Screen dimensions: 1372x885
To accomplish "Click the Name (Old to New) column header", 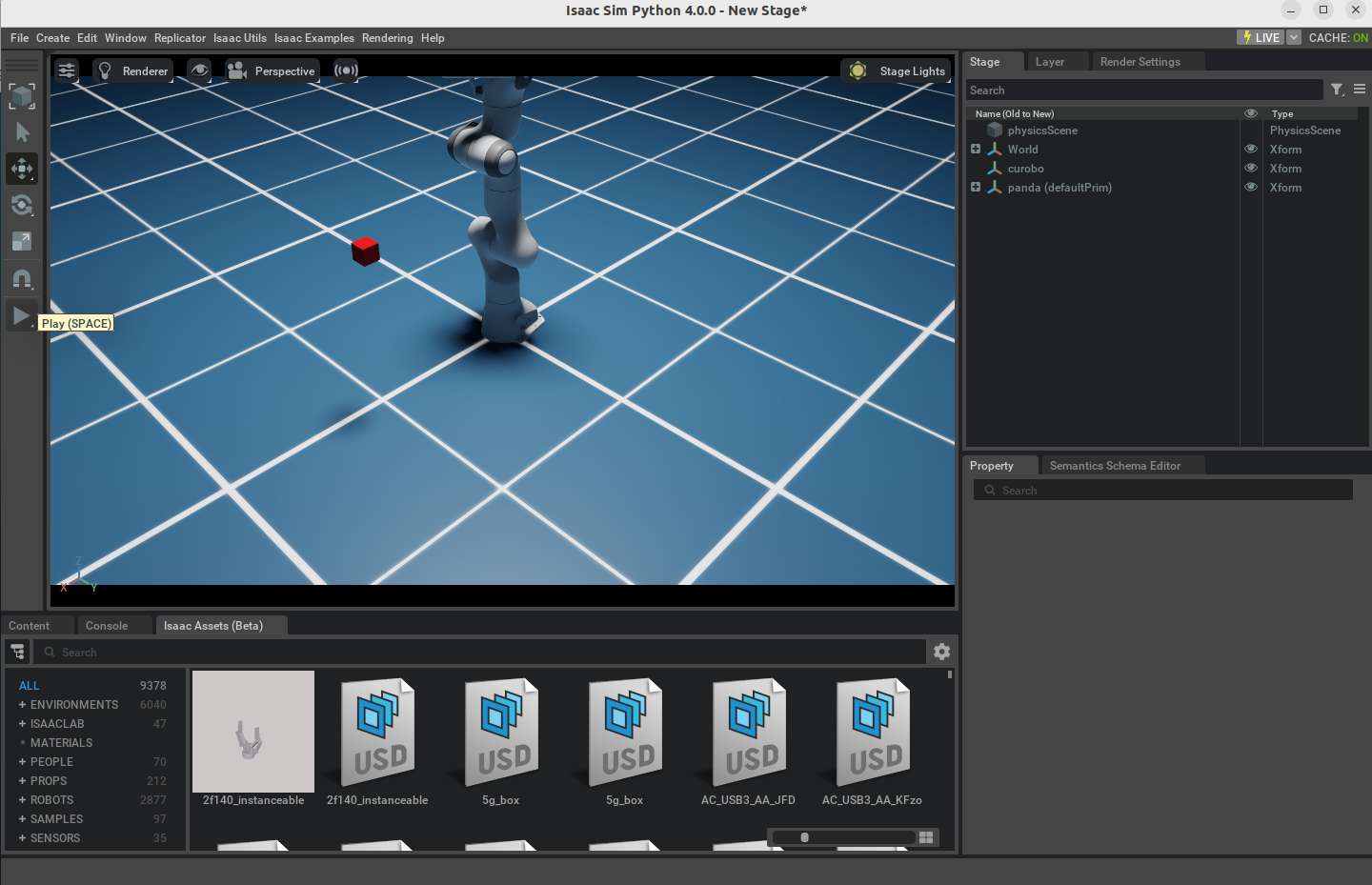I will pos(1014,114).
